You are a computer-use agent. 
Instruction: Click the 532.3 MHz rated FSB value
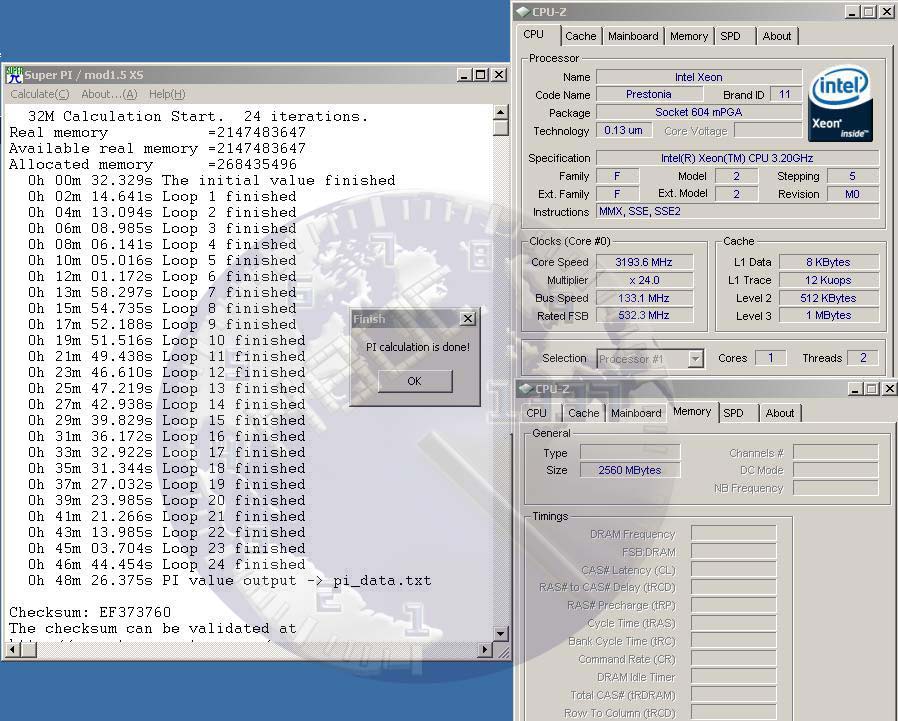pos(644,315)
